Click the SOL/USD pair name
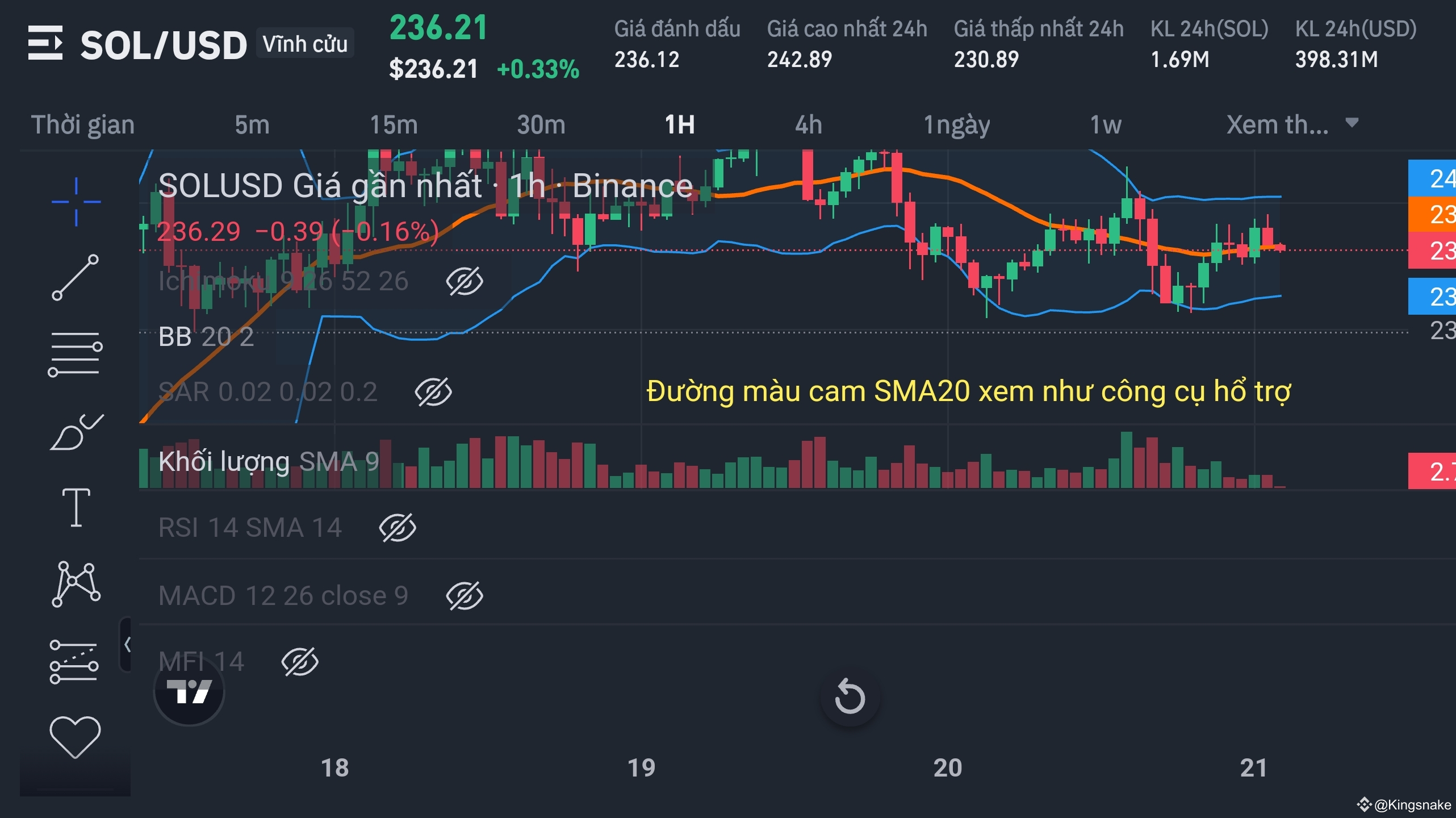The width and height of the screenshot is (1456, 818). (x=164, y=45)
